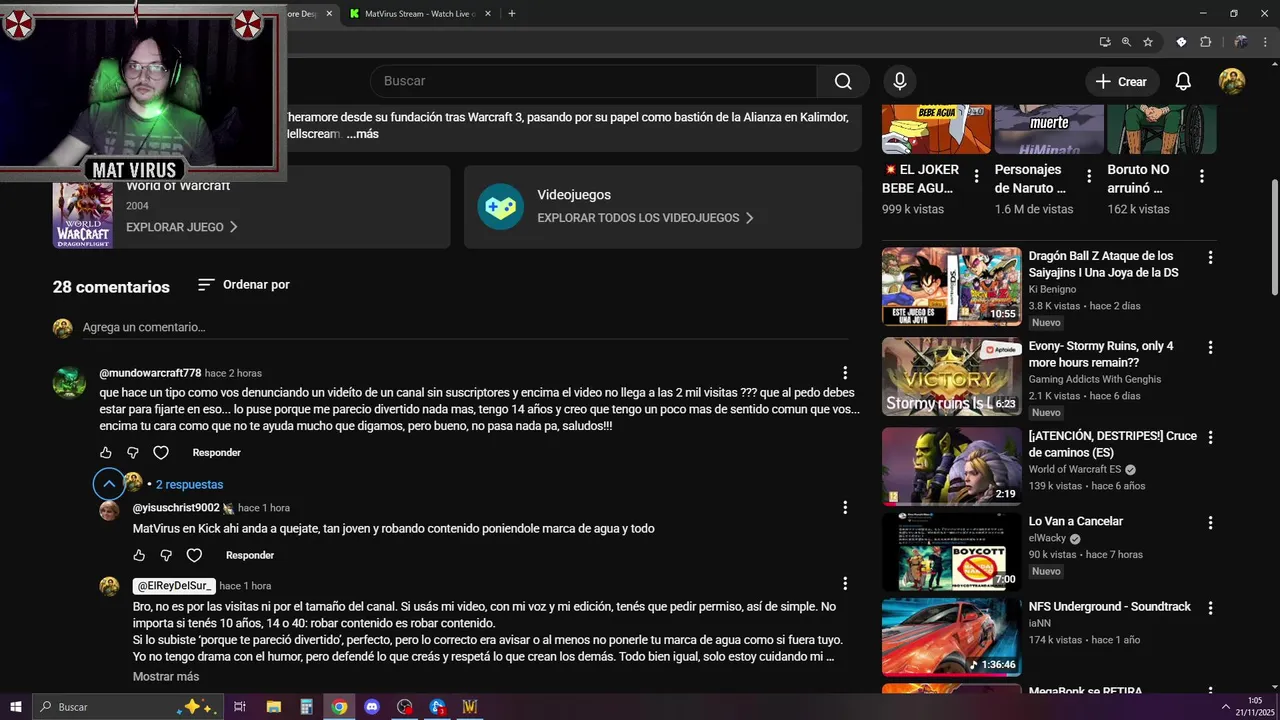Open options for Lo Van a Cancelar video
Viewport: 1280px width, 720px height.
1210,523
